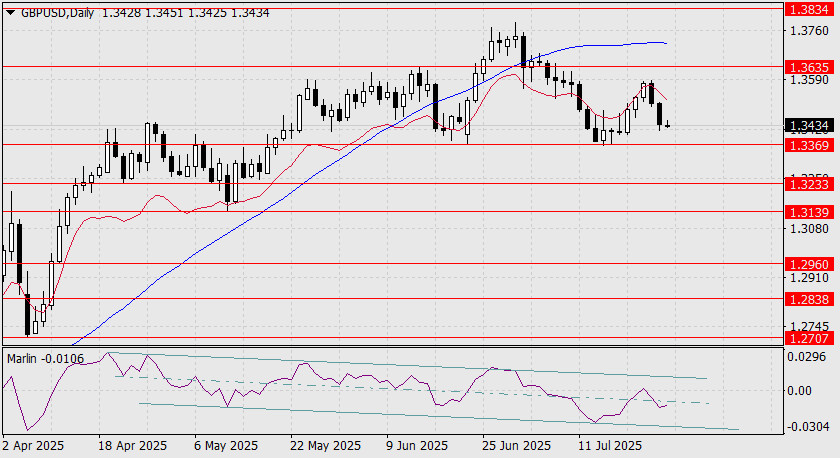
Task: Click the 1.3080 price scale value
Action: tap(809, 229)
